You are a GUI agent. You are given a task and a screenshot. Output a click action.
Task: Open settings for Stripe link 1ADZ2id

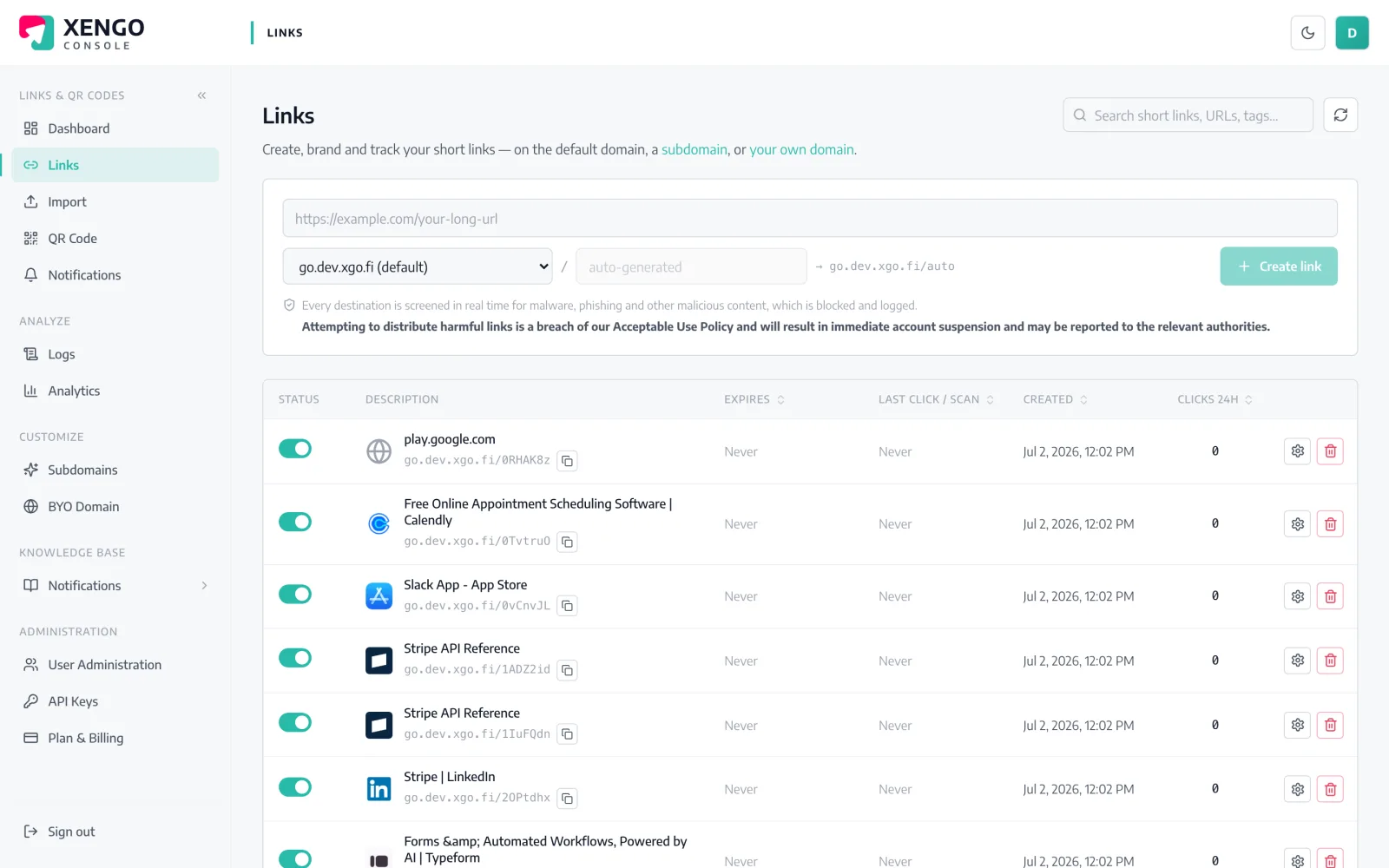1297,661
